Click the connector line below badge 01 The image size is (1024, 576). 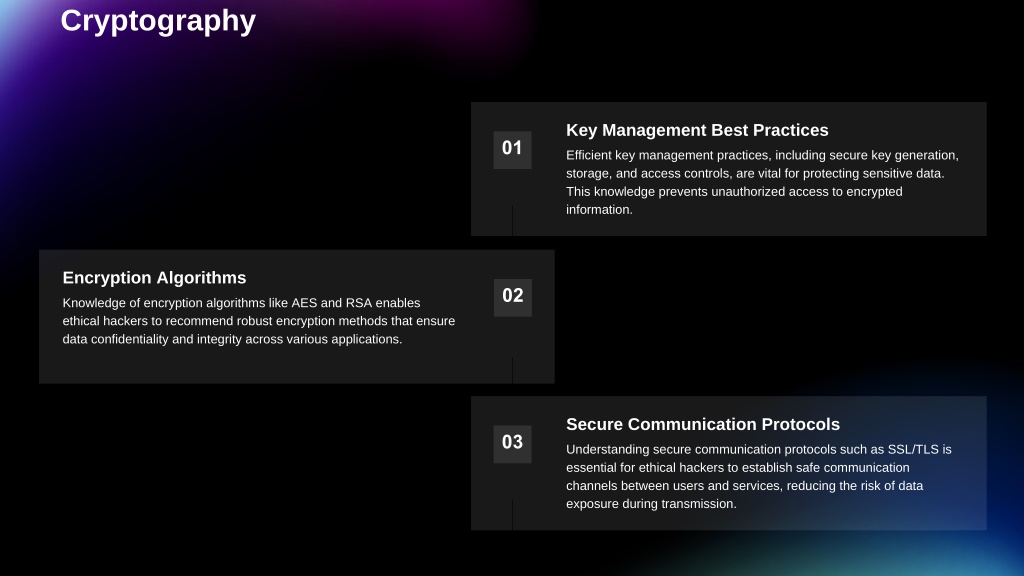513,220
